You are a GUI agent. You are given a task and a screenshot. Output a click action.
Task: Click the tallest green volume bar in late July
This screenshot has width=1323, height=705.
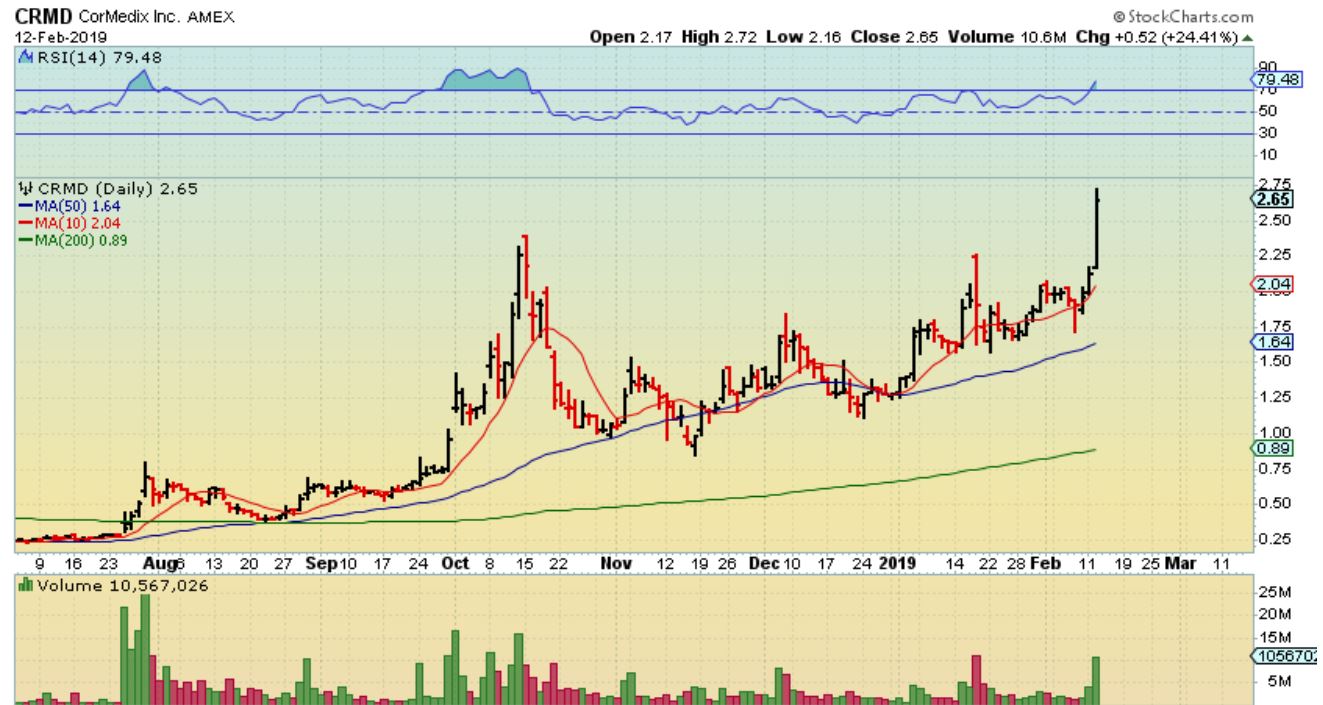[145, 649]
